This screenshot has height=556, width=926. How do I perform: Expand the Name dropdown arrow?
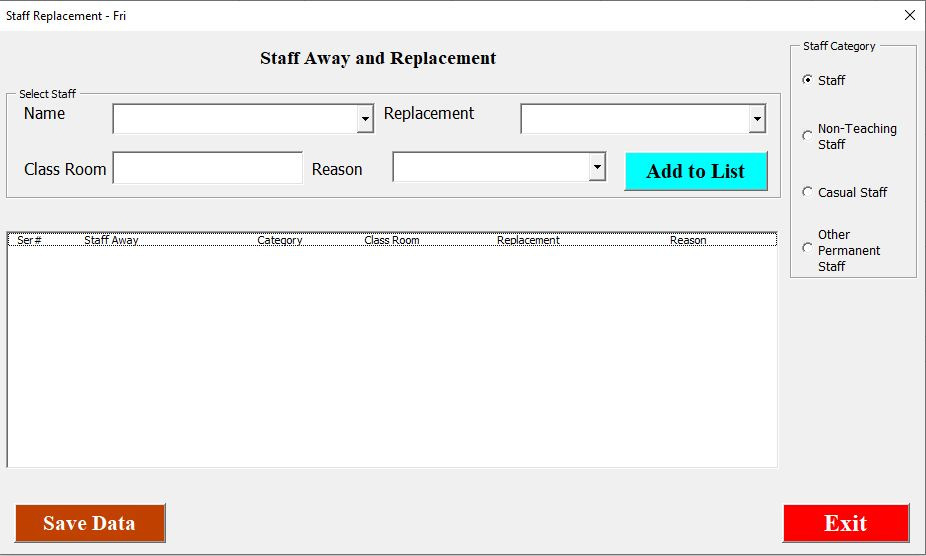click(x=365, y=119)
